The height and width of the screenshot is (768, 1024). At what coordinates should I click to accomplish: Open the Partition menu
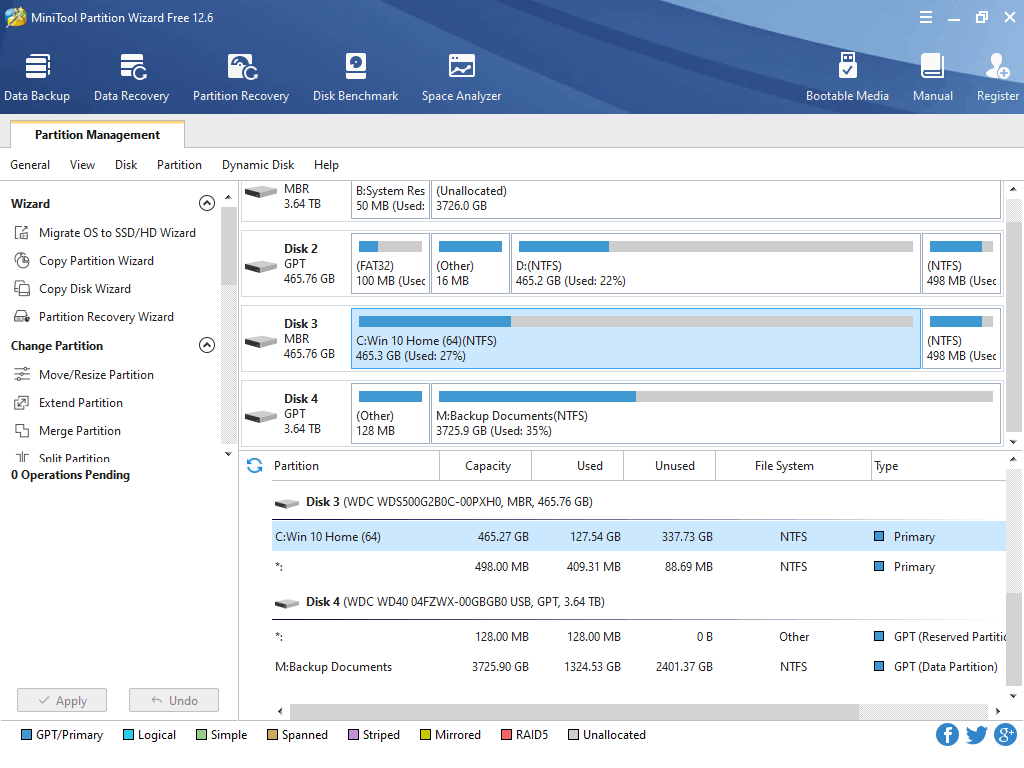tap(179, 165)
